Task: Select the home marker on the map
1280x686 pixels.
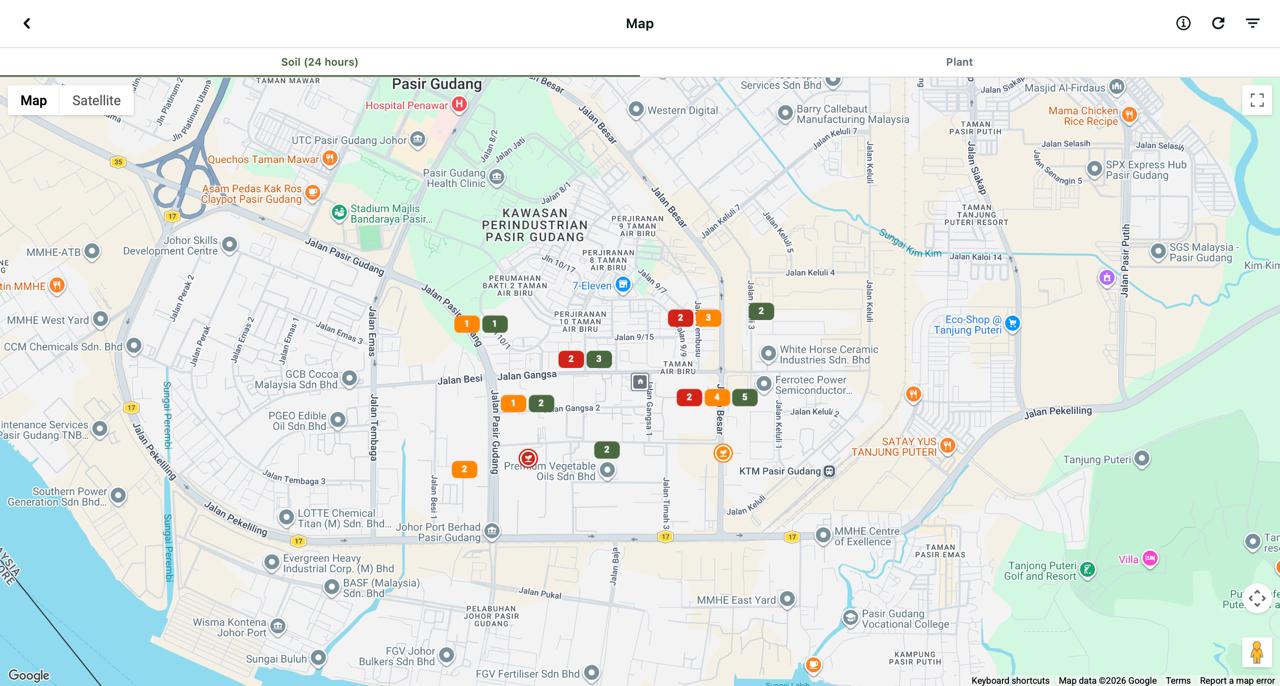Action: 640,382
